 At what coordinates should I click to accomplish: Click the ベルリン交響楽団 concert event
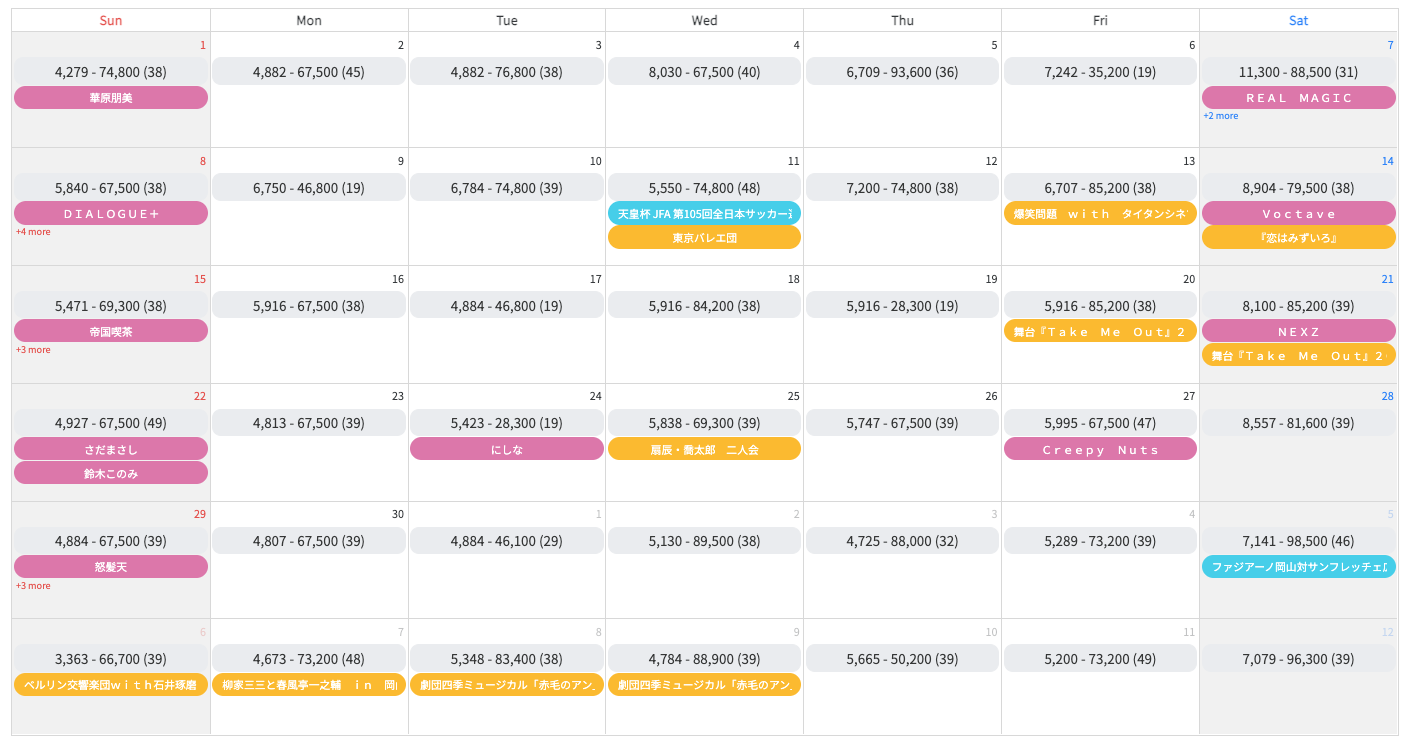coord(111,685)
